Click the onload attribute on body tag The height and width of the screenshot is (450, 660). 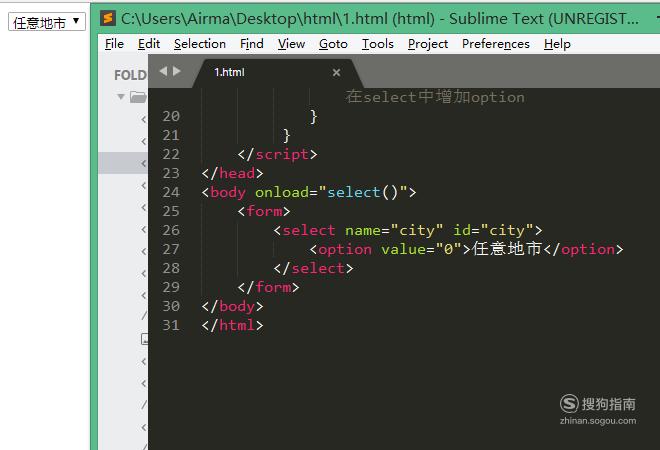282,192
